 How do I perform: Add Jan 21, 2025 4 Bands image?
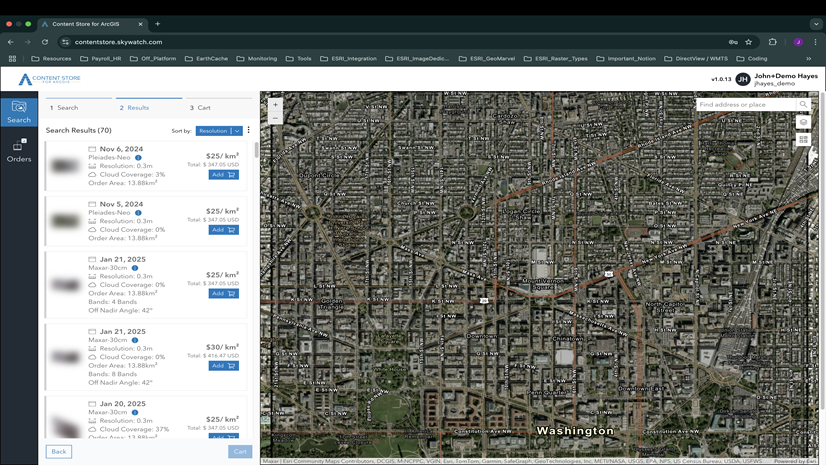click(x=223, y=293)
